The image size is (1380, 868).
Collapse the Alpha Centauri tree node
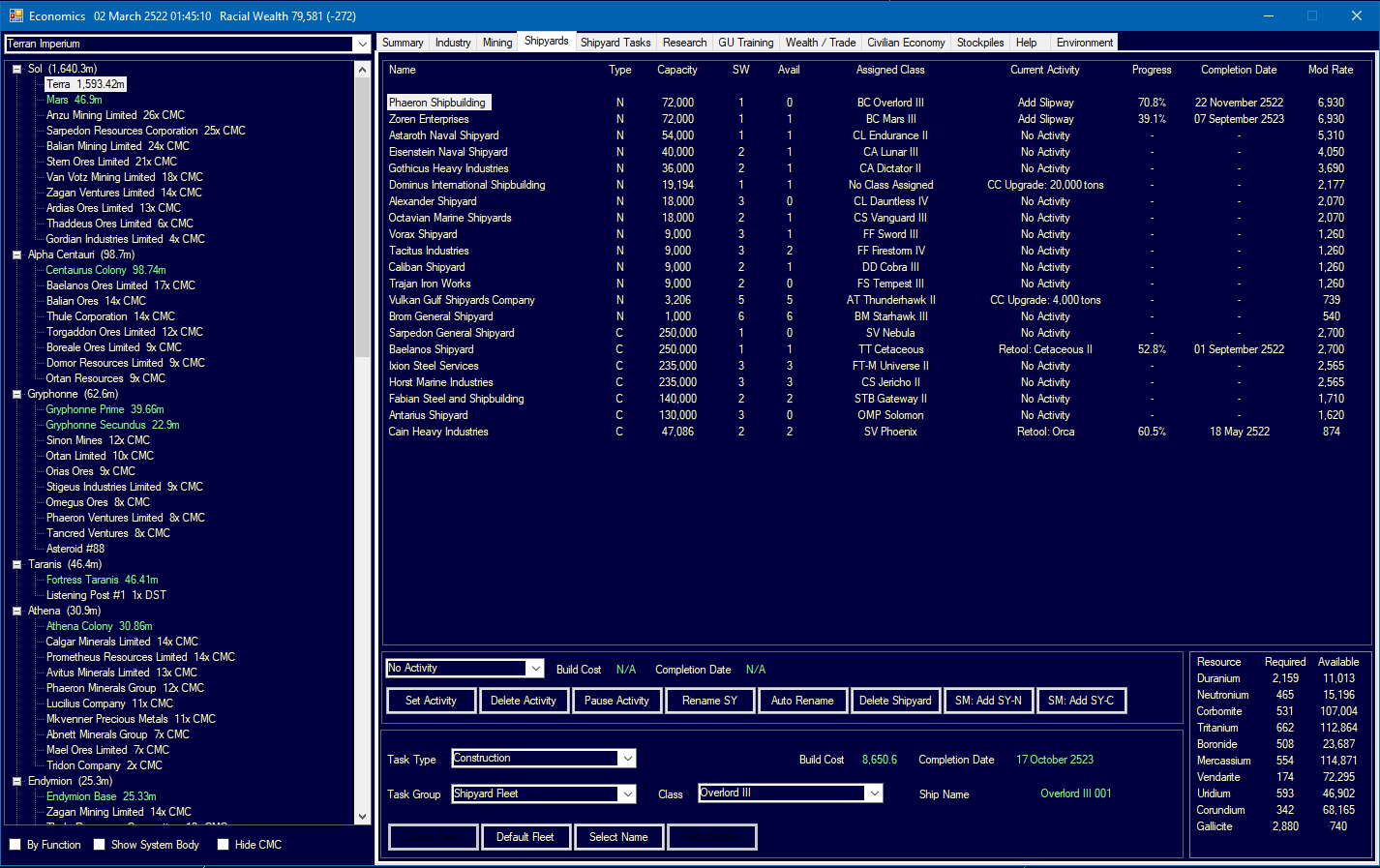pyautogui.click(x=16, y=254)
